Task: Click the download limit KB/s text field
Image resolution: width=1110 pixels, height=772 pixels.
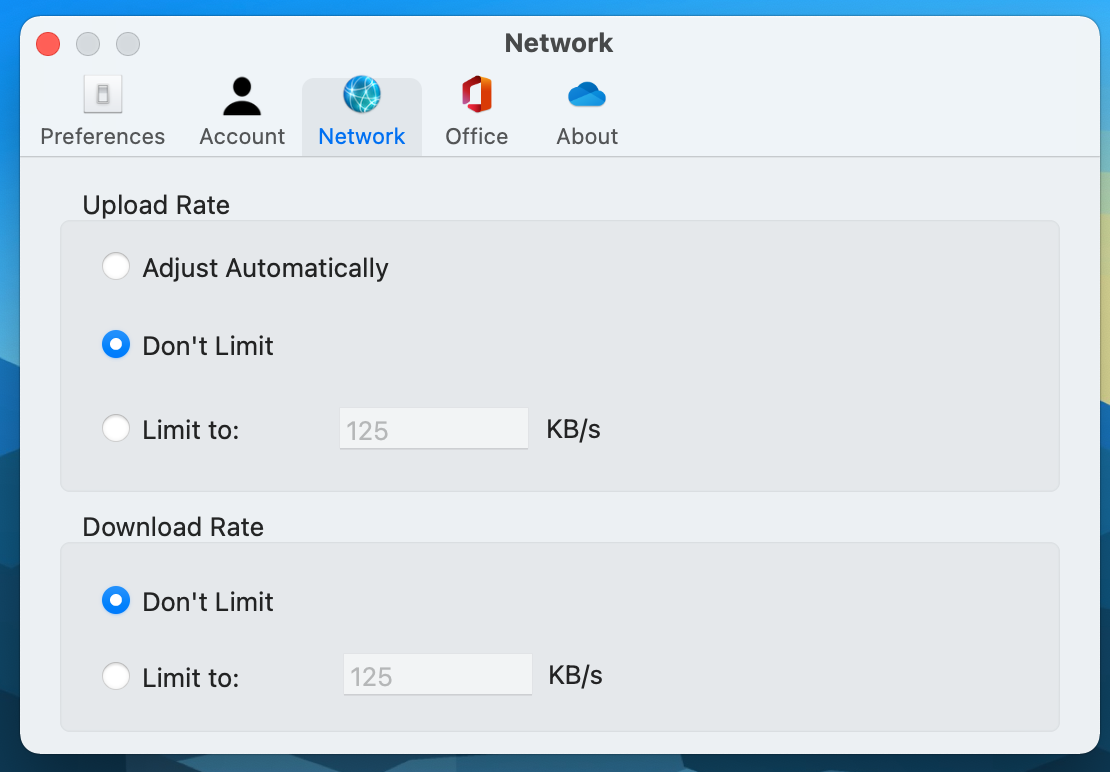Action: point(437,675)
